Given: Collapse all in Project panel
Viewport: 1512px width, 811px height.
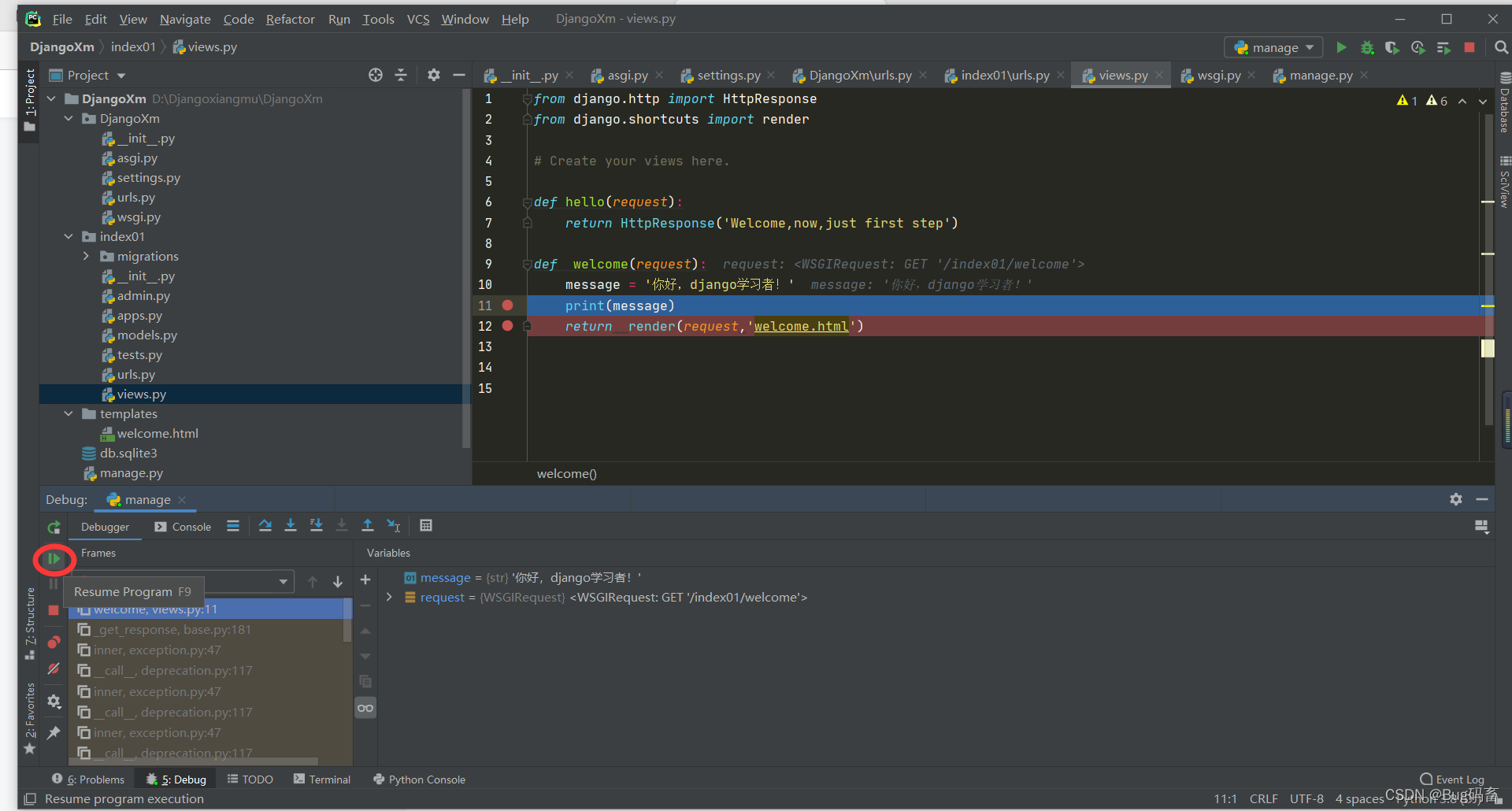Looking at the screenshot, I should pos(401,75).
